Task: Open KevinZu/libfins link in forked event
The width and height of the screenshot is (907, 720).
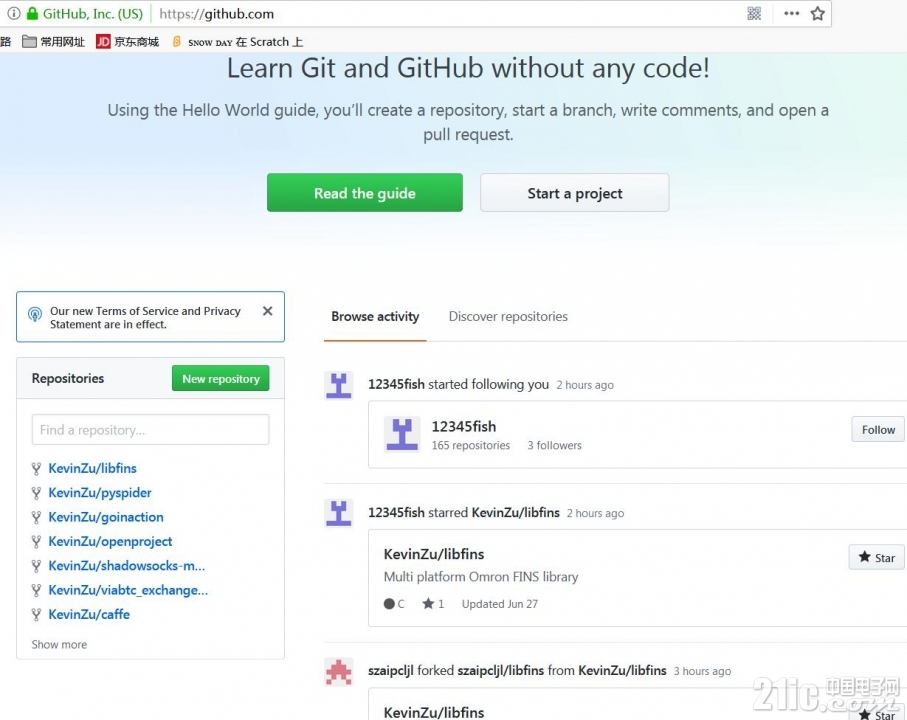Action: point(622,670)
